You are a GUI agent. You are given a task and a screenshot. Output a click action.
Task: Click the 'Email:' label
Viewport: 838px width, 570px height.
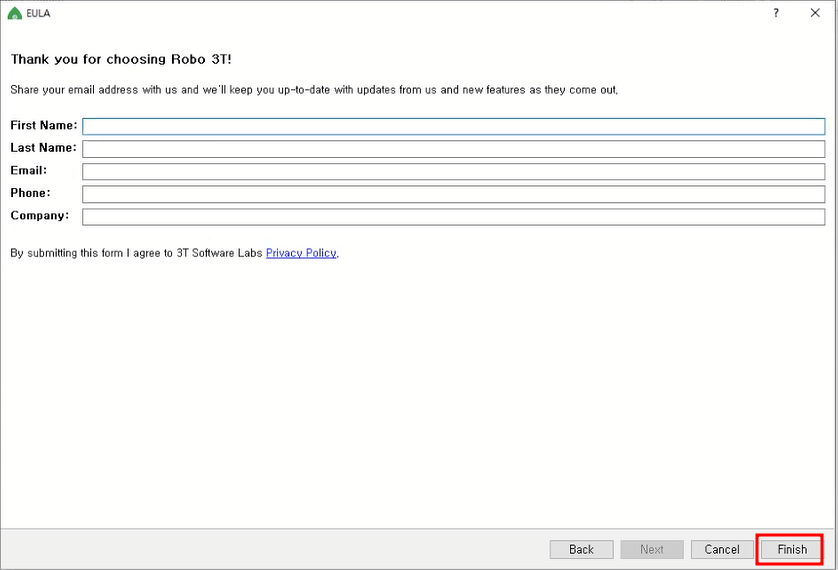click(x=29, y=170)
